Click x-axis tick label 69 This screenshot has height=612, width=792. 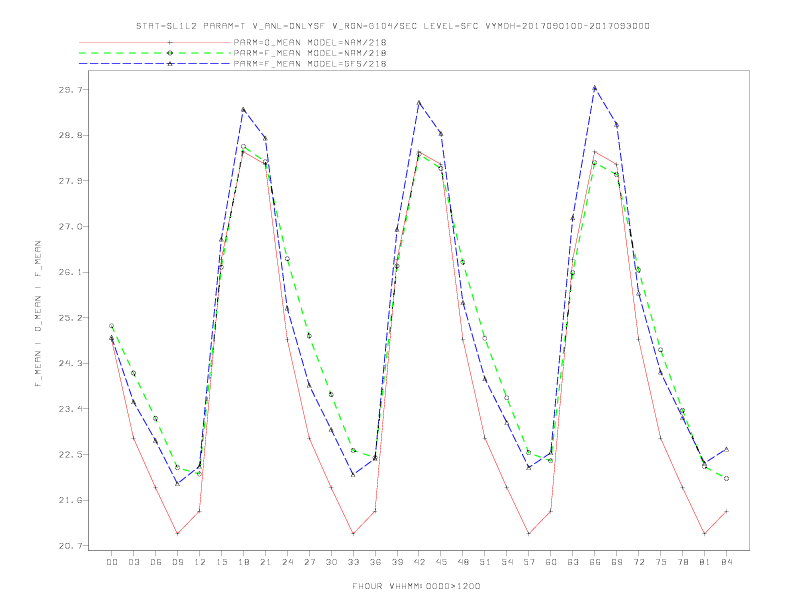[x=617, y=562]
